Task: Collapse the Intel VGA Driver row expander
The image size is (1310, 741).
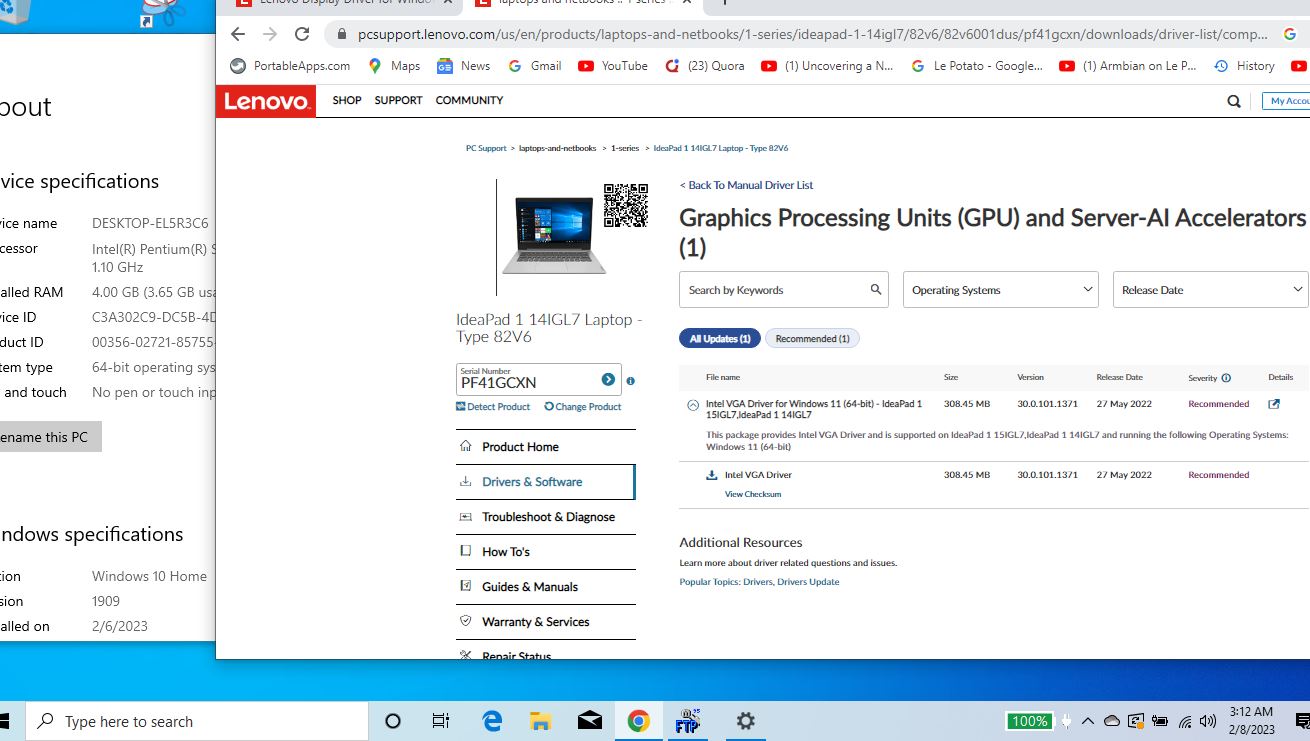Action: [693, 405]
